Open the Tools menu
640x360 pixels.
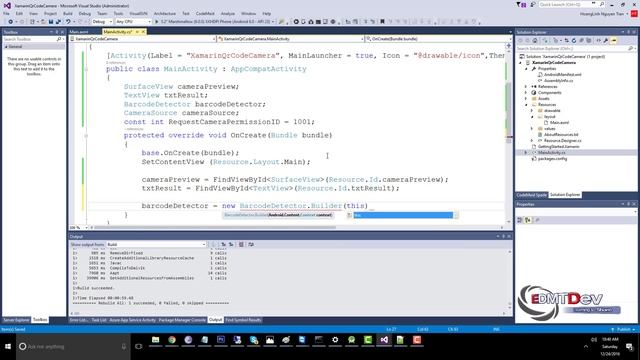(118, 13)
